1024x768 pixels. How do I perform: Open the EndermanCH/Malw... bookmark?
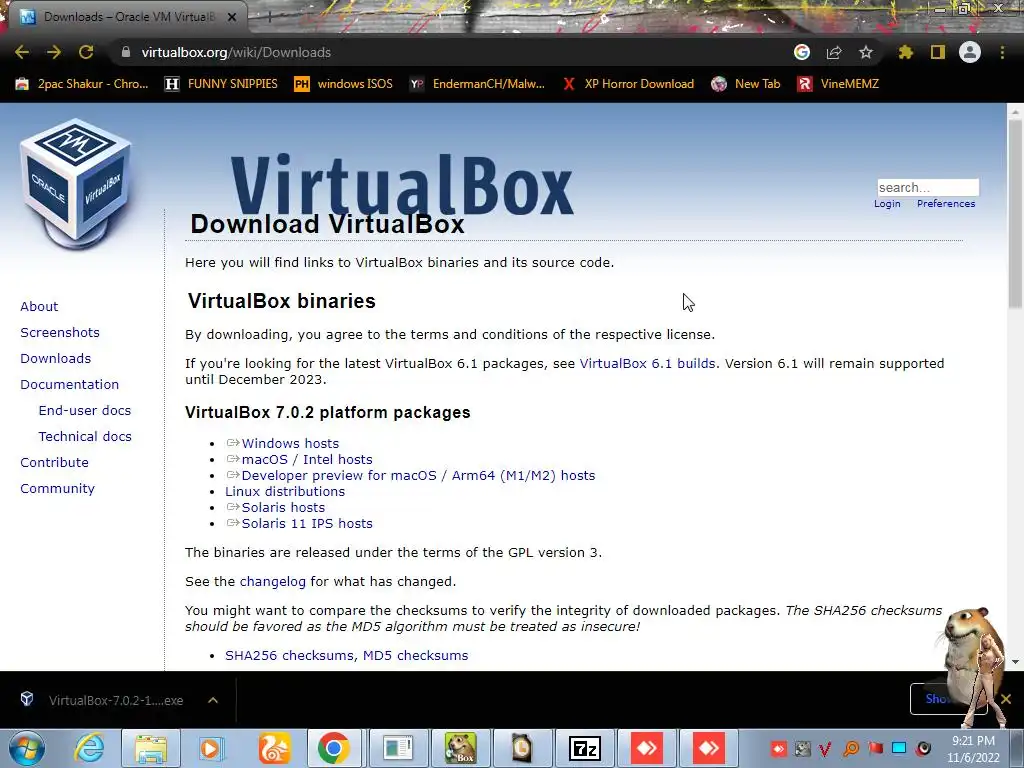pyautogui.click(x=477, y=84)
